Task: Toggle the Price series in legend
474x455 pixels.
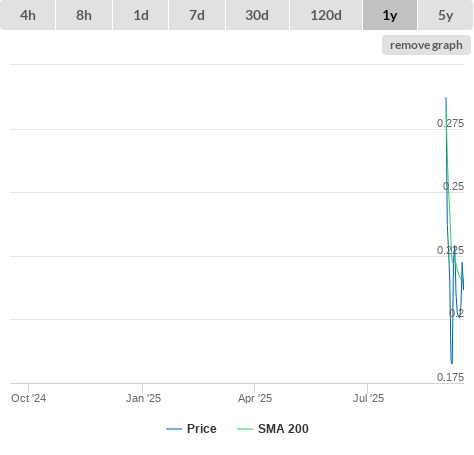Action: pyautogui.click(x=202, y=429)
